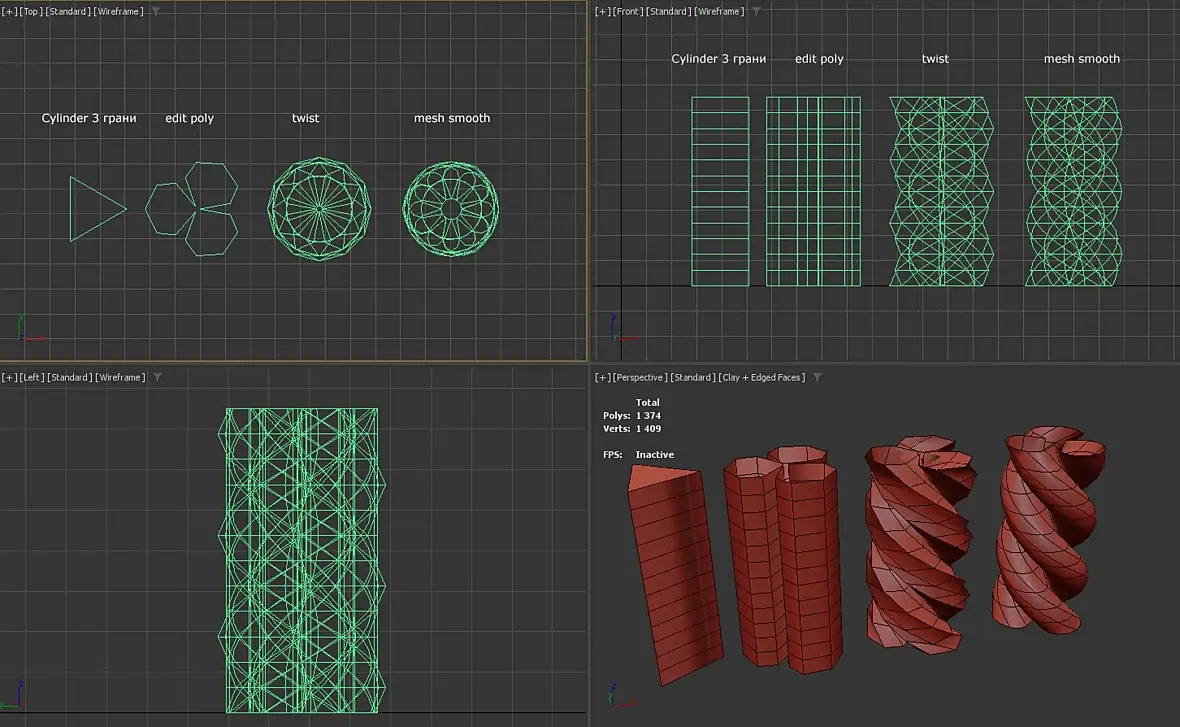Click the filter funnel icon in Perspective viewport
Viewport: 1180px width, 727px height.
(817, 377)
